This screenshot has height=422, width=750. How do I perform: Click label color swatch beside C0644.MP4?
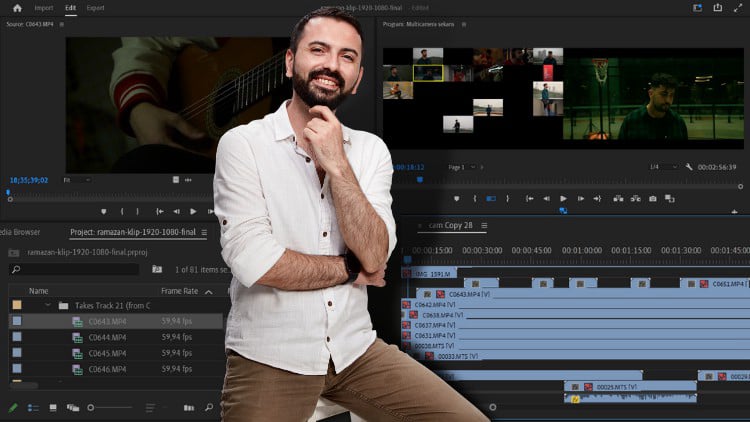point(17,337)
